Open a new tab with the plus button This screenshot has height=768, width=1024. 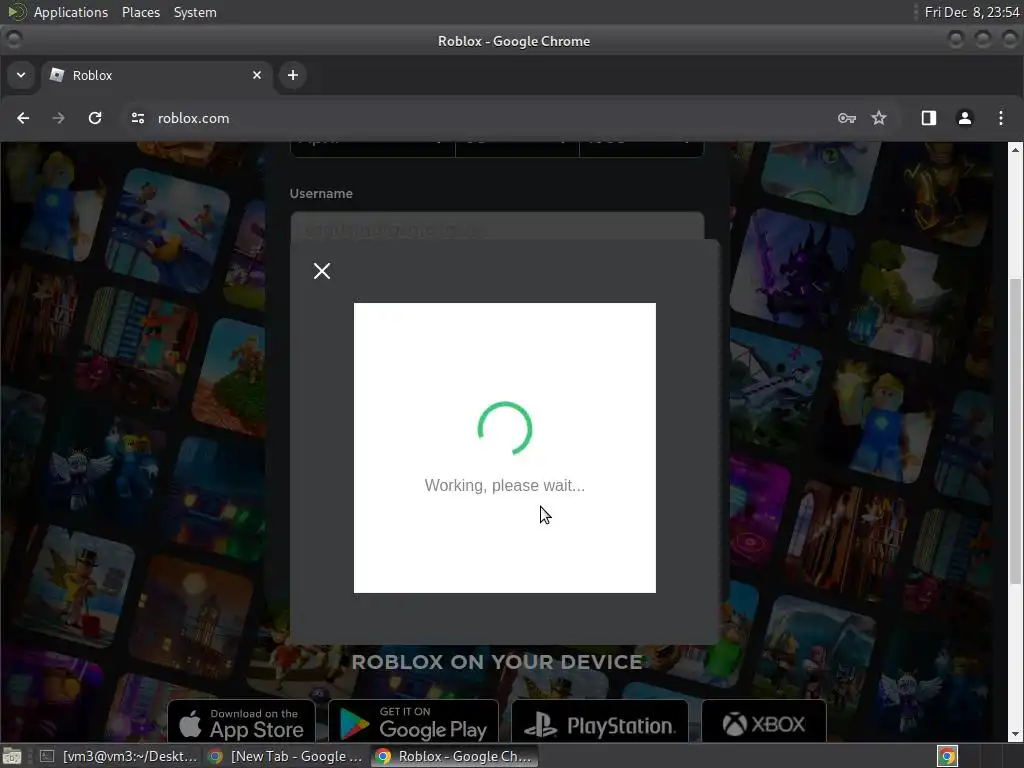coord(293,75)
